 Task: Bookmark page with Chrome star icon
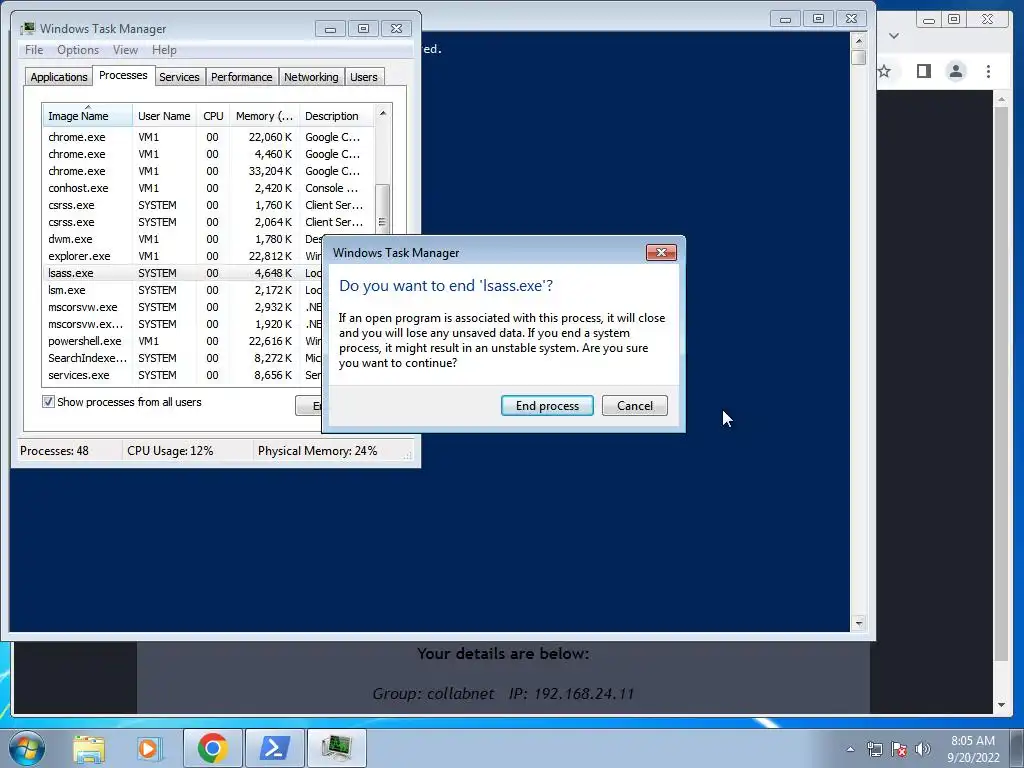click(x=884, y=71)
